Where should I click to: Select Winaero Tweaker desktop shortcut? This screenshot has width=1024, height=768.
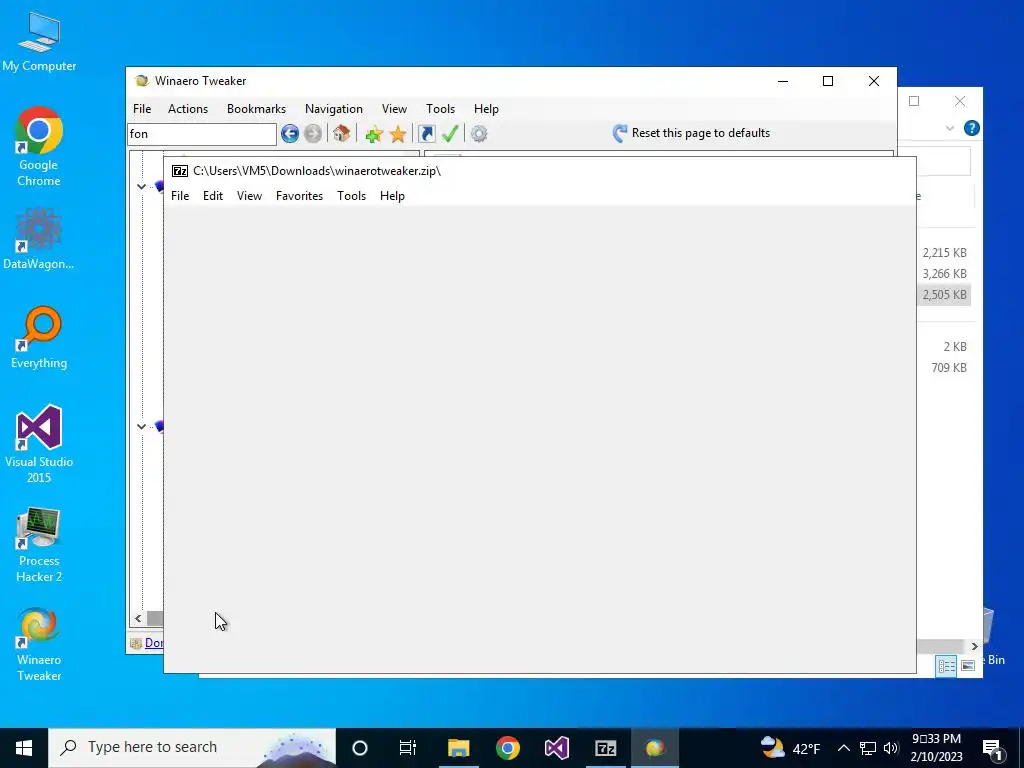point(39,645)
